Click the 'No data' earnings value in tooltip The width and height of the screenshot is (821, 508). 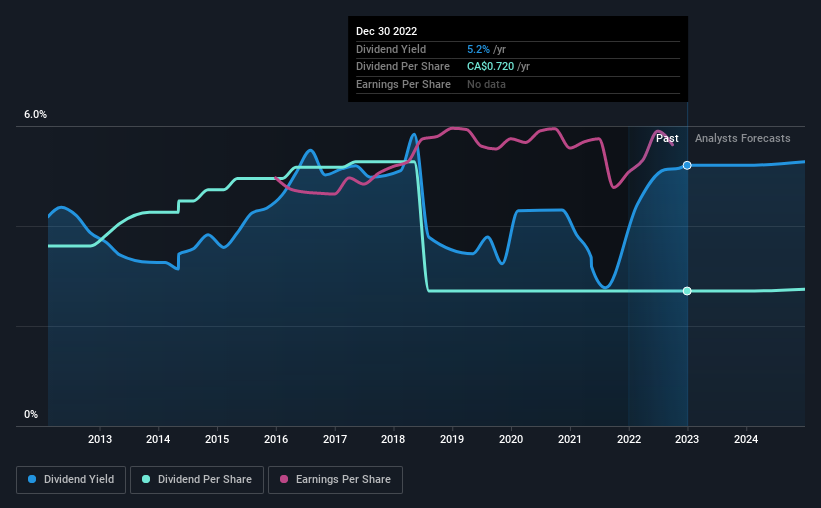pos(486,84)
